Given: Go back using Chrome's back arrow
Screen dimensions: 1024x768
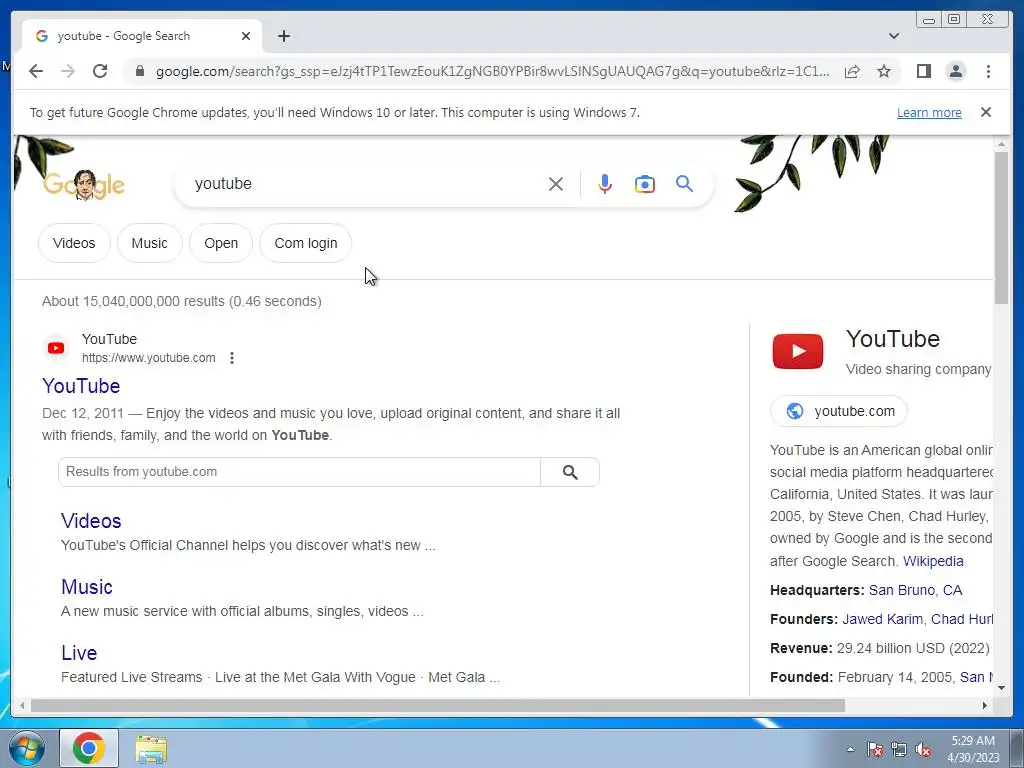Looking at the screenshot, I should pyautogui.click(x=36, y=71).
